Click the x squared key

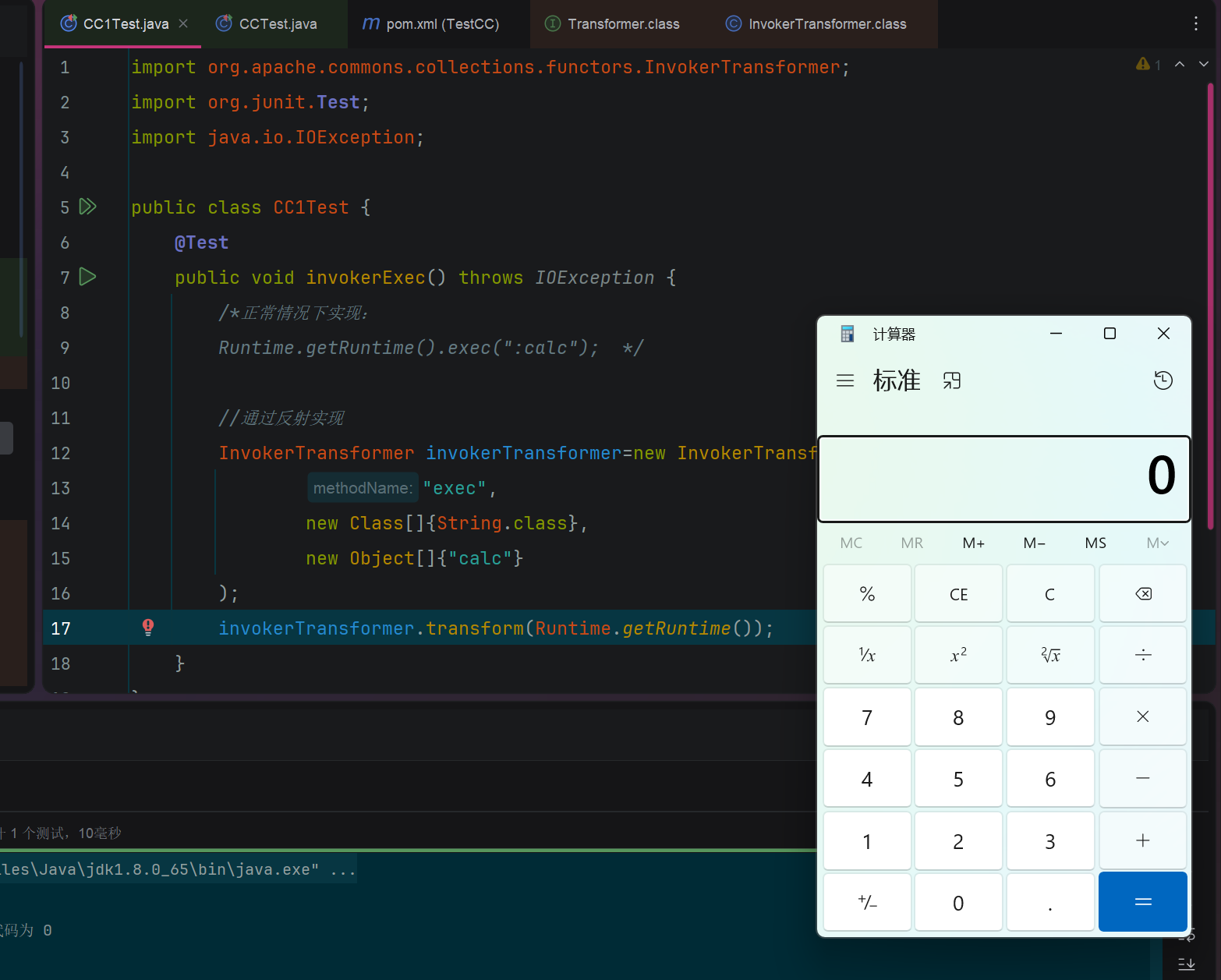point(958,655)
